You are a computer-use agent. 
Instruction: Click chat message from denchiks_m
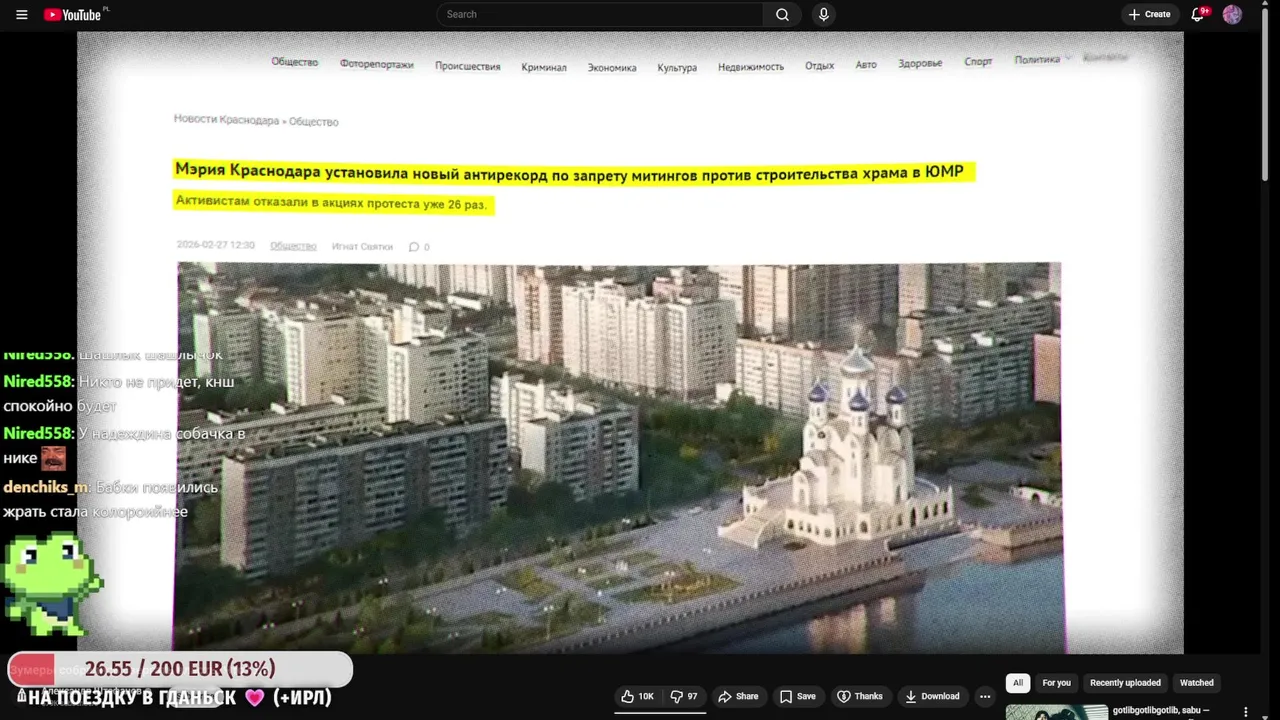pos(110,500)
